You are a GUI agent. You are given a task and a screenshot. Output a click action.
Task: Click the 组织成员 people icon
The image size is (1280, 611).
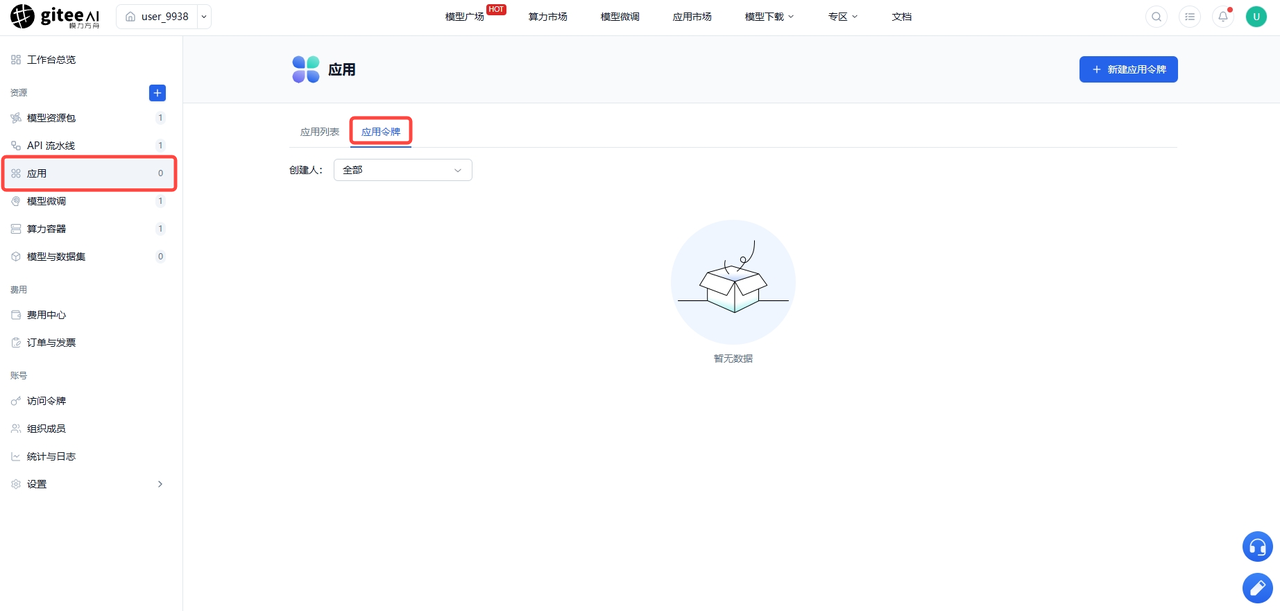coord(16,429)
